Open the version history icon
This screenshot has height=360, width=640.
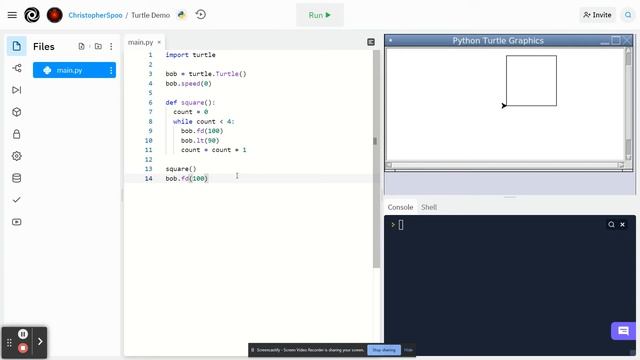(200, 15)
